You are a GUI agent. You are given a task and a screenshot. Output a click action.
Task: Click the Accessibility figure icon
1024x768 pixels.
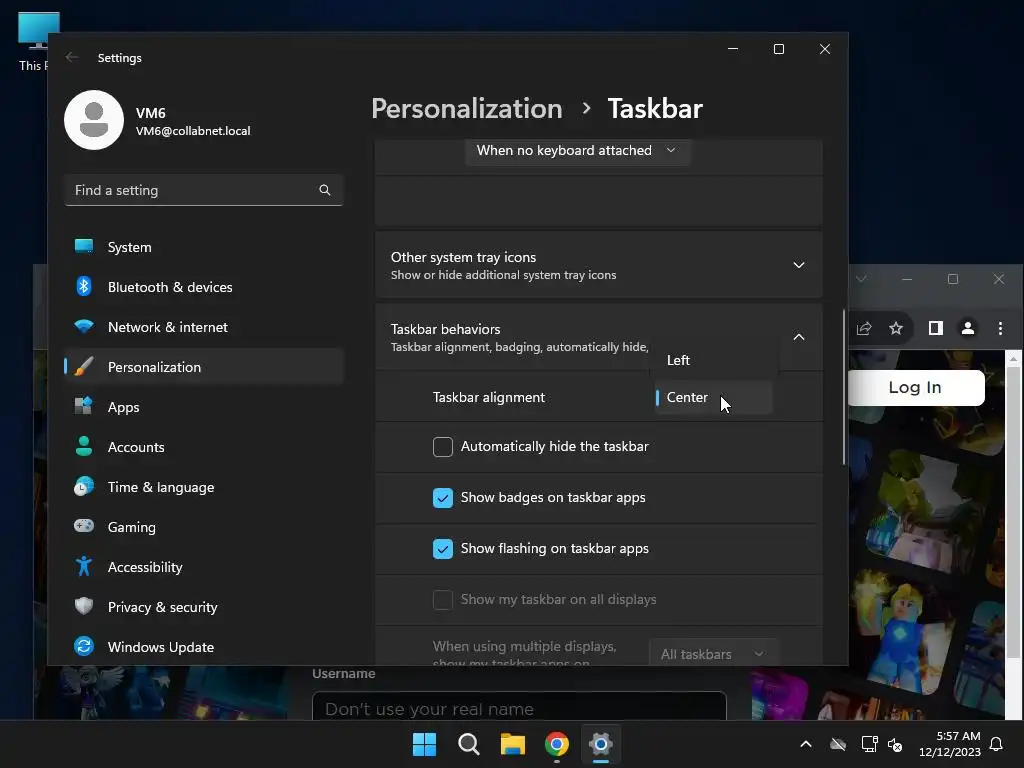click(84, 566)
